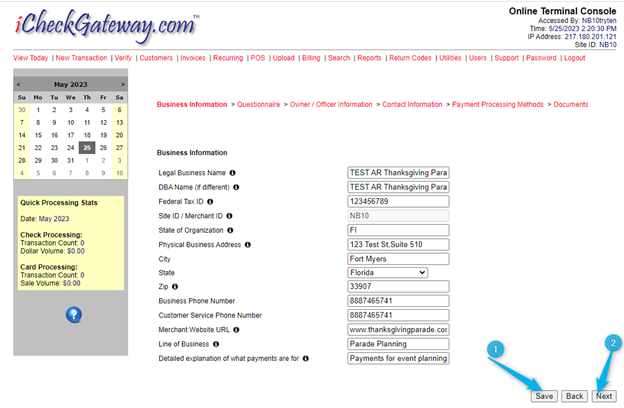Viewport: 624px width, 408px height.
Task: Click info icon beside Merchant Website URL
Action: (236, 329)
